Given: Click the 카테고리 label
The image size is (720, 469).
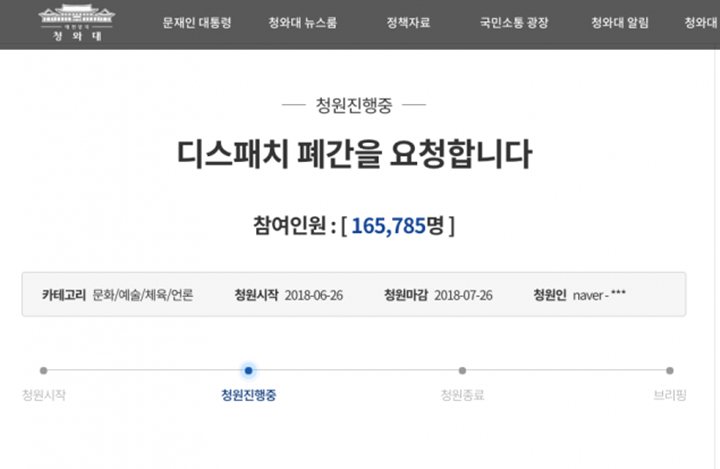Looking at the screenshot, I should pyautogui.click(x=64, y=295).
